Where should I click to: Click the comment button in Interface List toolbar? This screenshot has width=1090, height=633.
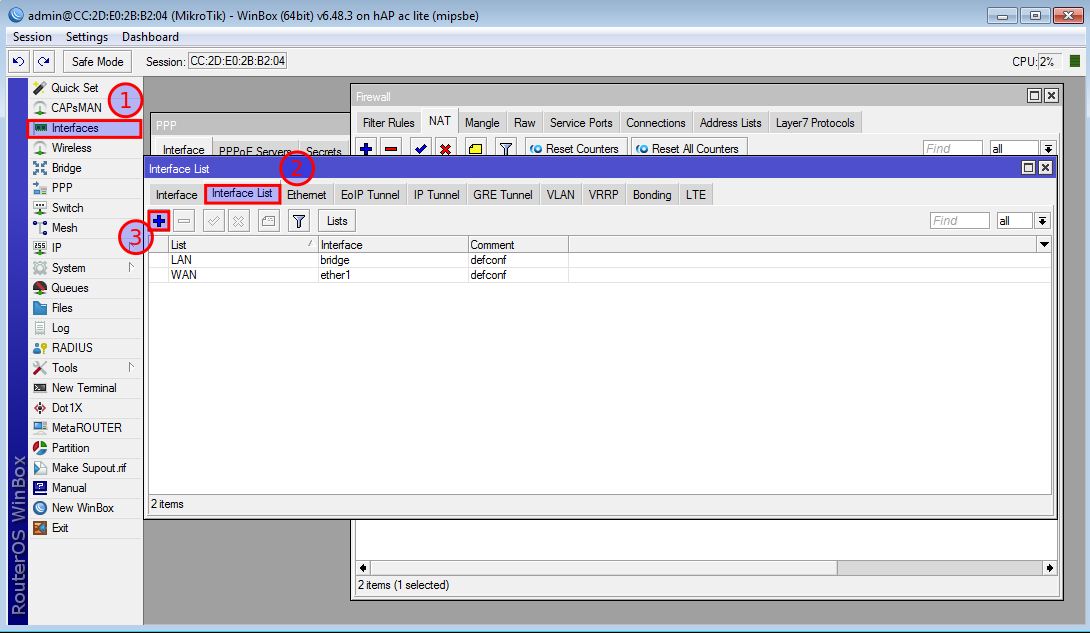268,221
